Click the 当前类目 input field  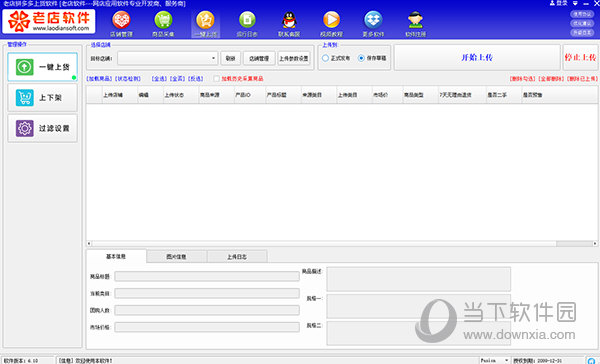pyautogui.click(x=207, y=294)
